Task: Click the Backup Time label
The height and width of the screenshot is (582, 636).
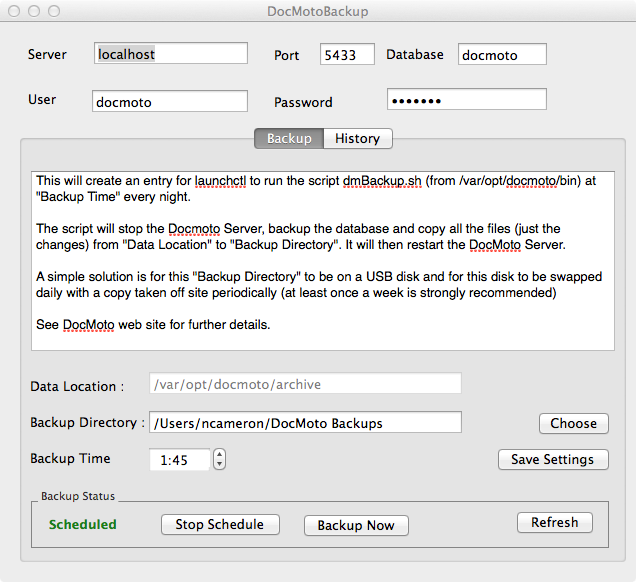Action: pyautogui.click(x=70, y=458)
